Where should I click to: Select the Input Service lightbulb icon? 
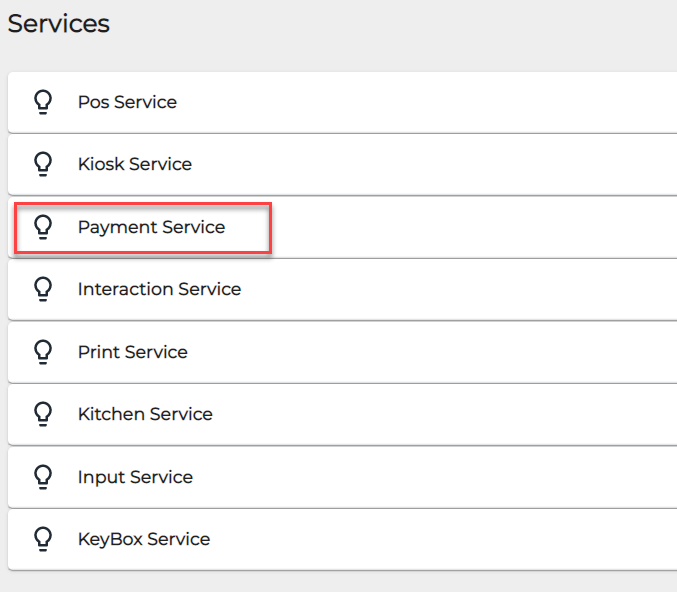(x=43, y=477)
